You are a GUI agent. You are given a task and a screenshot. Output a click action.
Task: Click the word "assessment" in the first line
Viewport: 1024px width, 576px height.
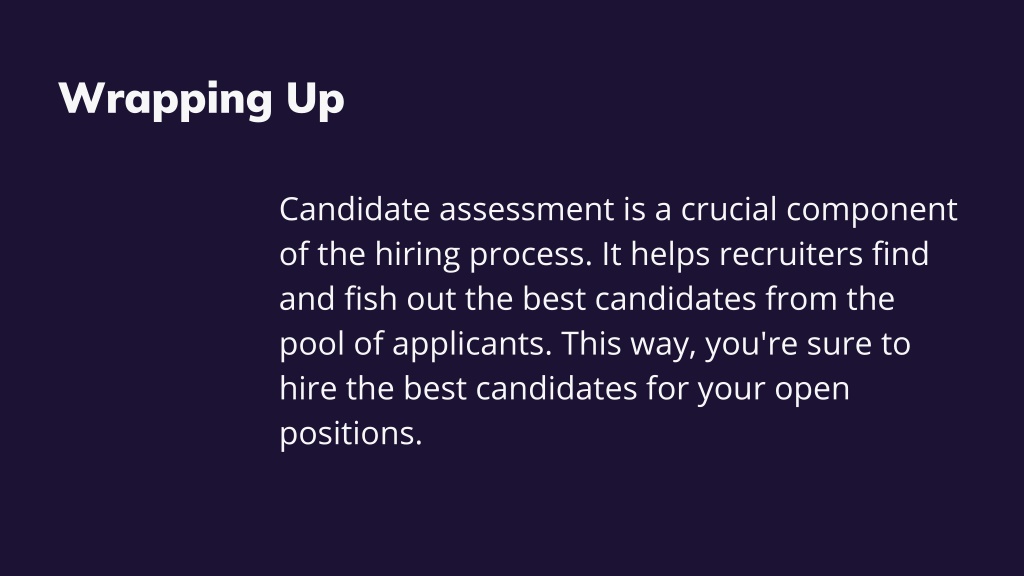526,210
